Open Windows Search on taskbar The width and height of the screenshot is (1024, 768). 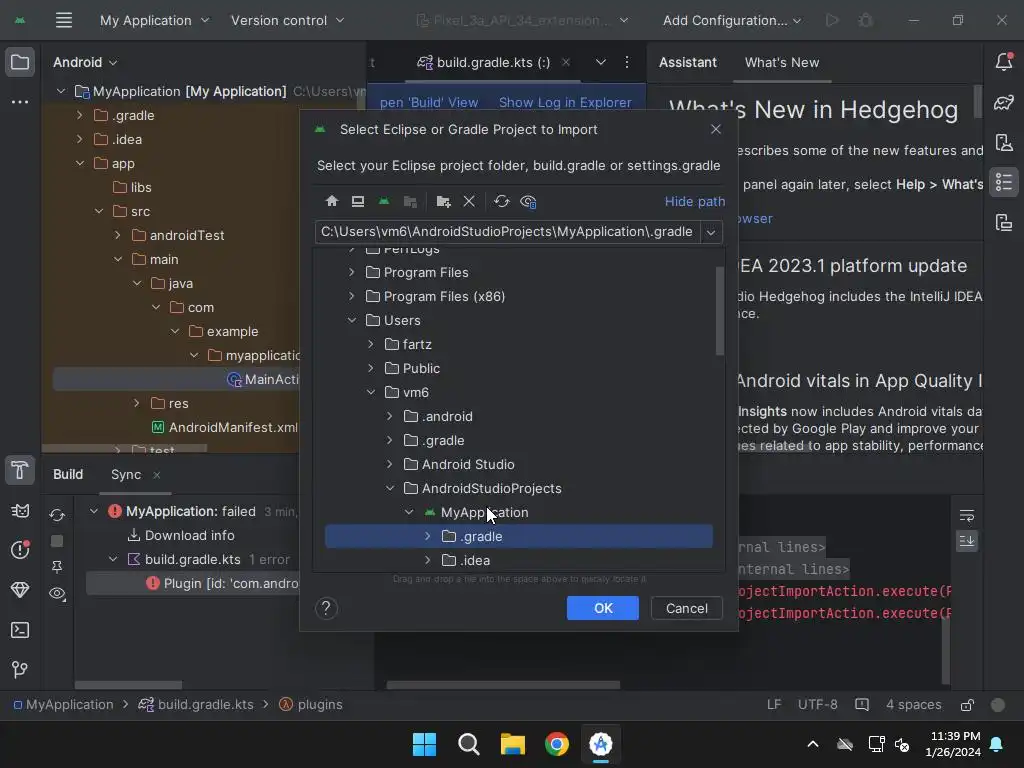coord(468,744)
